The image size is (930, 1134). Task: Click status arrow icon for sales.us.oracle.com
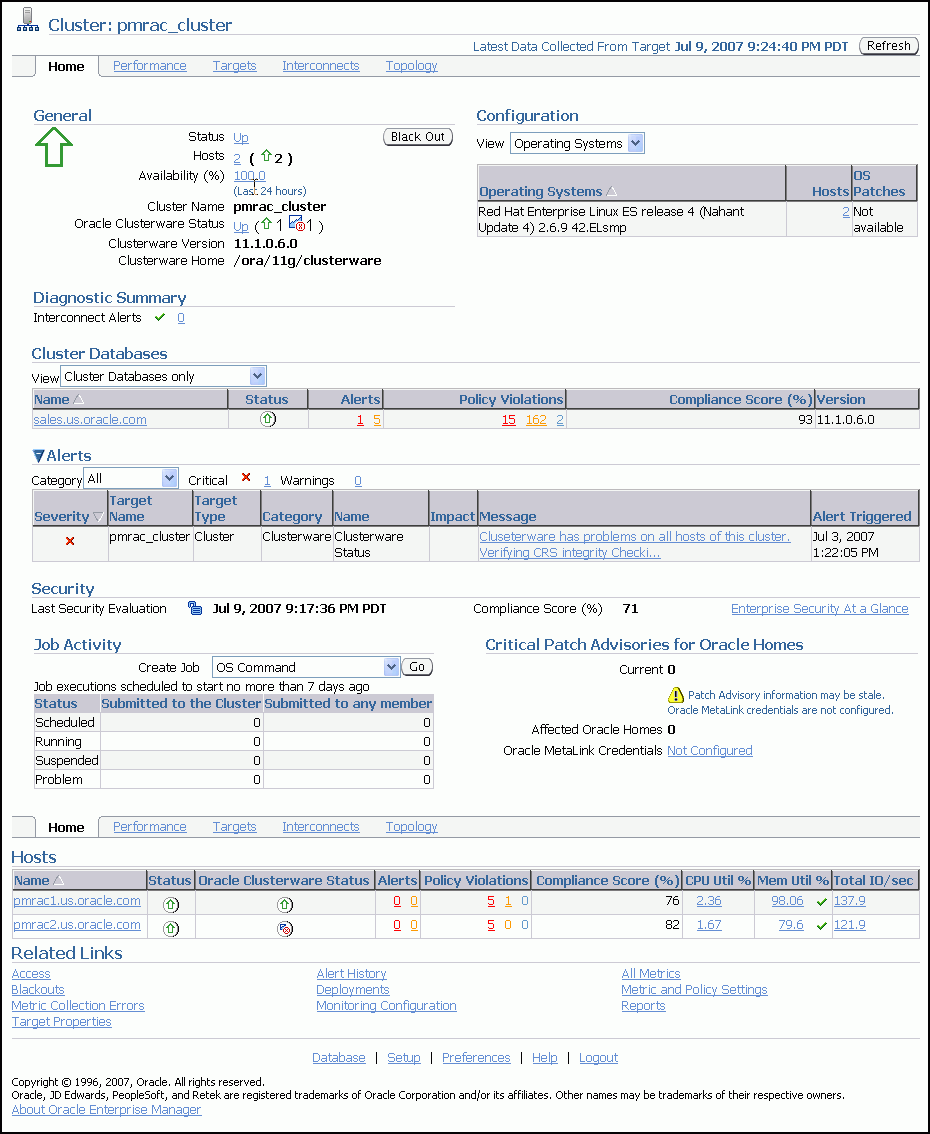coord(268,419)
